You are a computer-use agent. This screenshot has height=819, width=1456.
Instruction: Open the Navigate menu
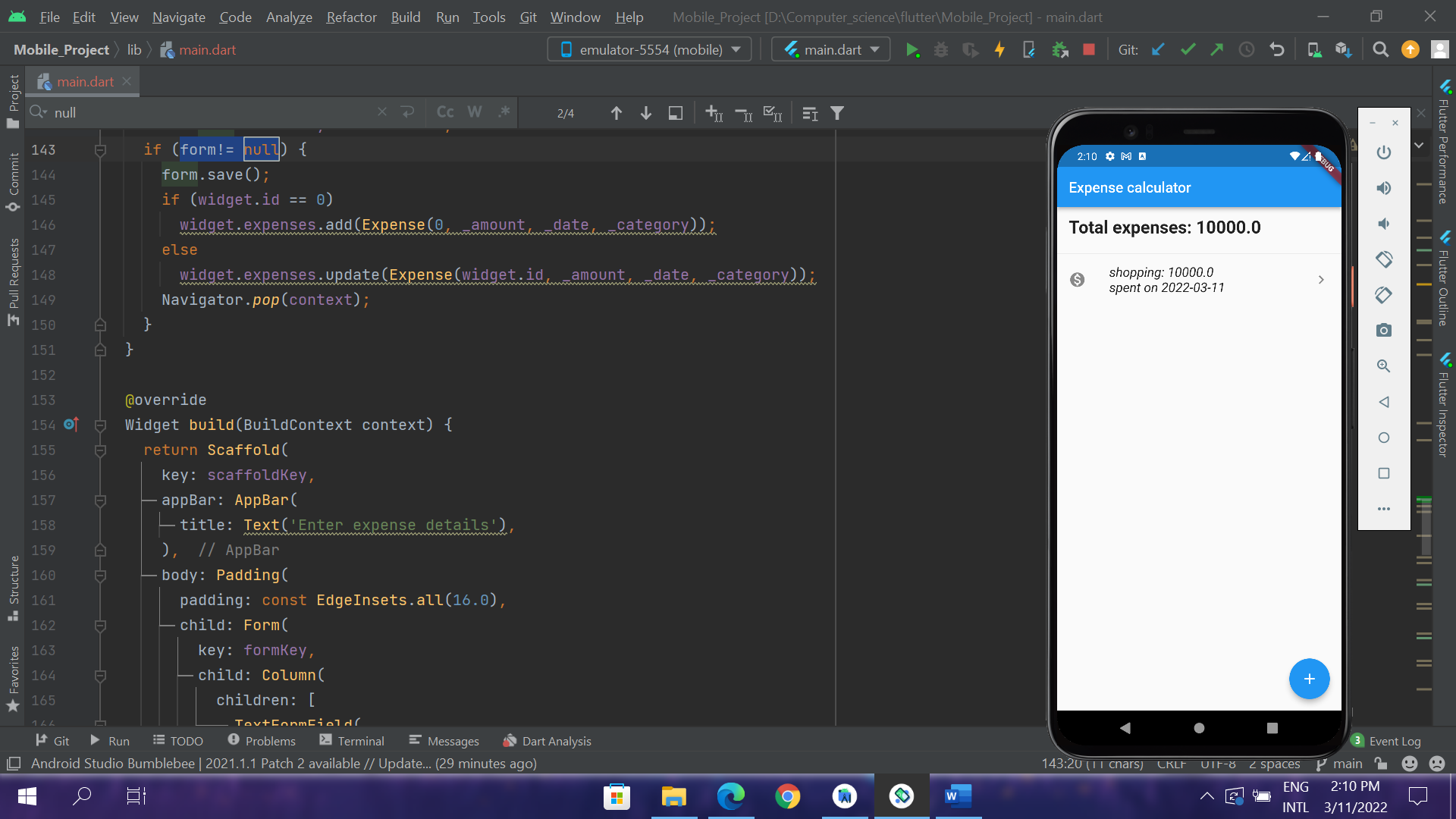tap(179, 17)
